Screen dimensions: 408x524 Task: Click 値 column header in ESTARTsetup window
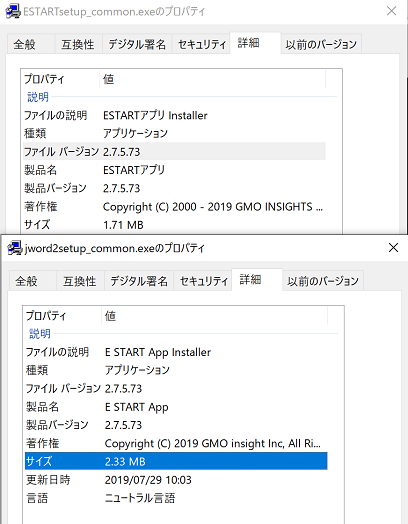[x=213, y=79]
